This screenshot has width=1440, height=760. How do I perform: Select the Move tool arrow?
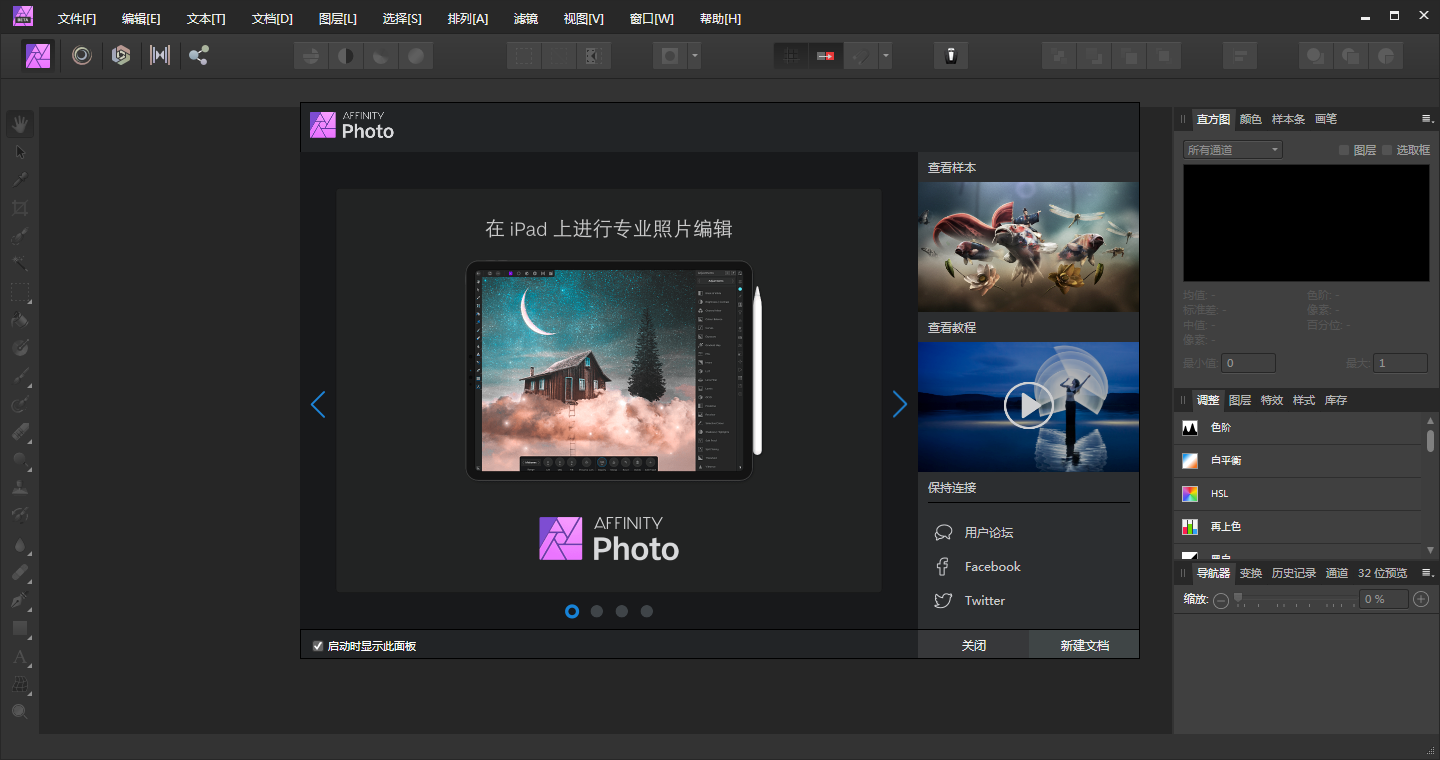click(x=20, y=152)
